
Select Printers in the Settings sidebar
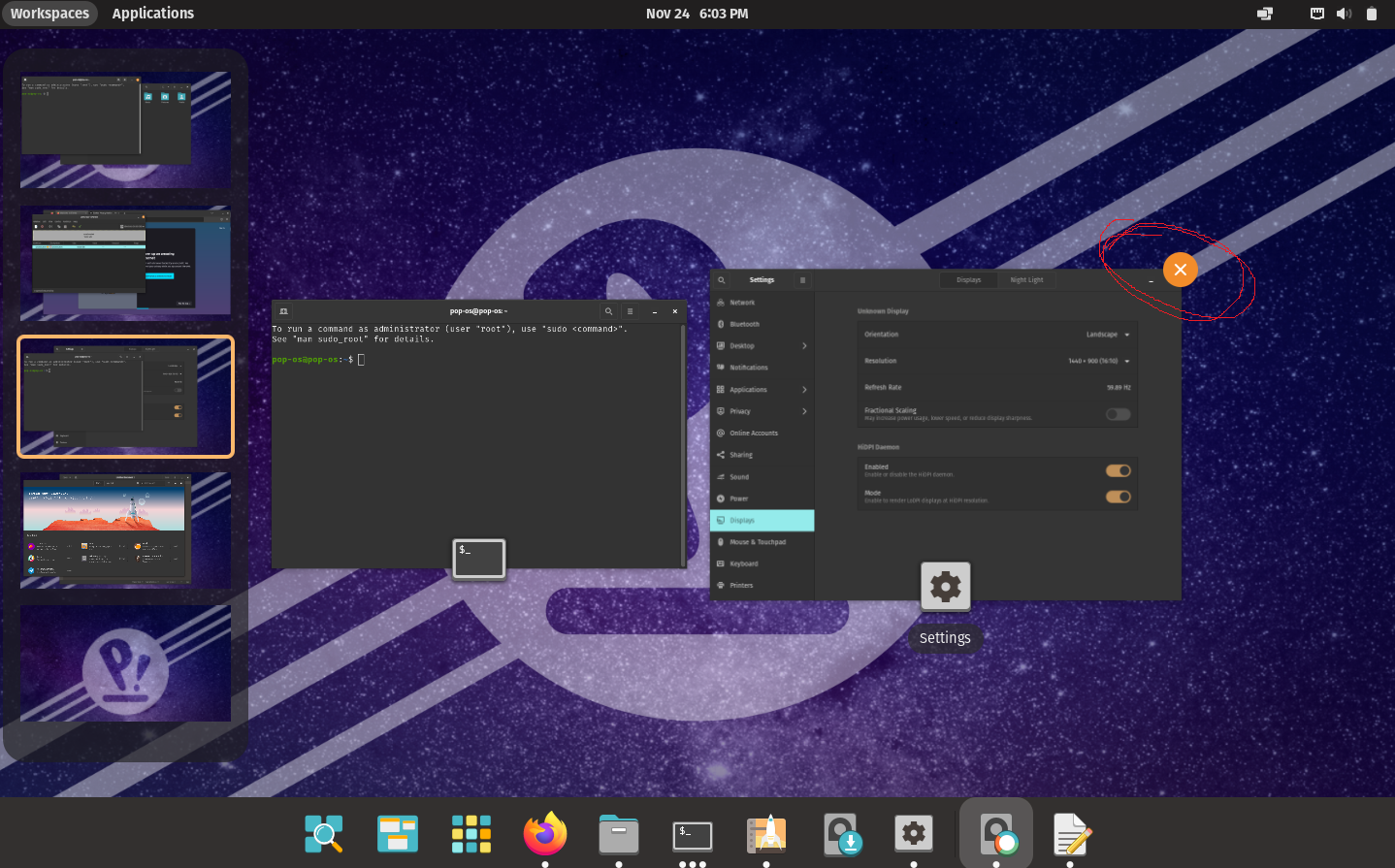pos(762,585)
